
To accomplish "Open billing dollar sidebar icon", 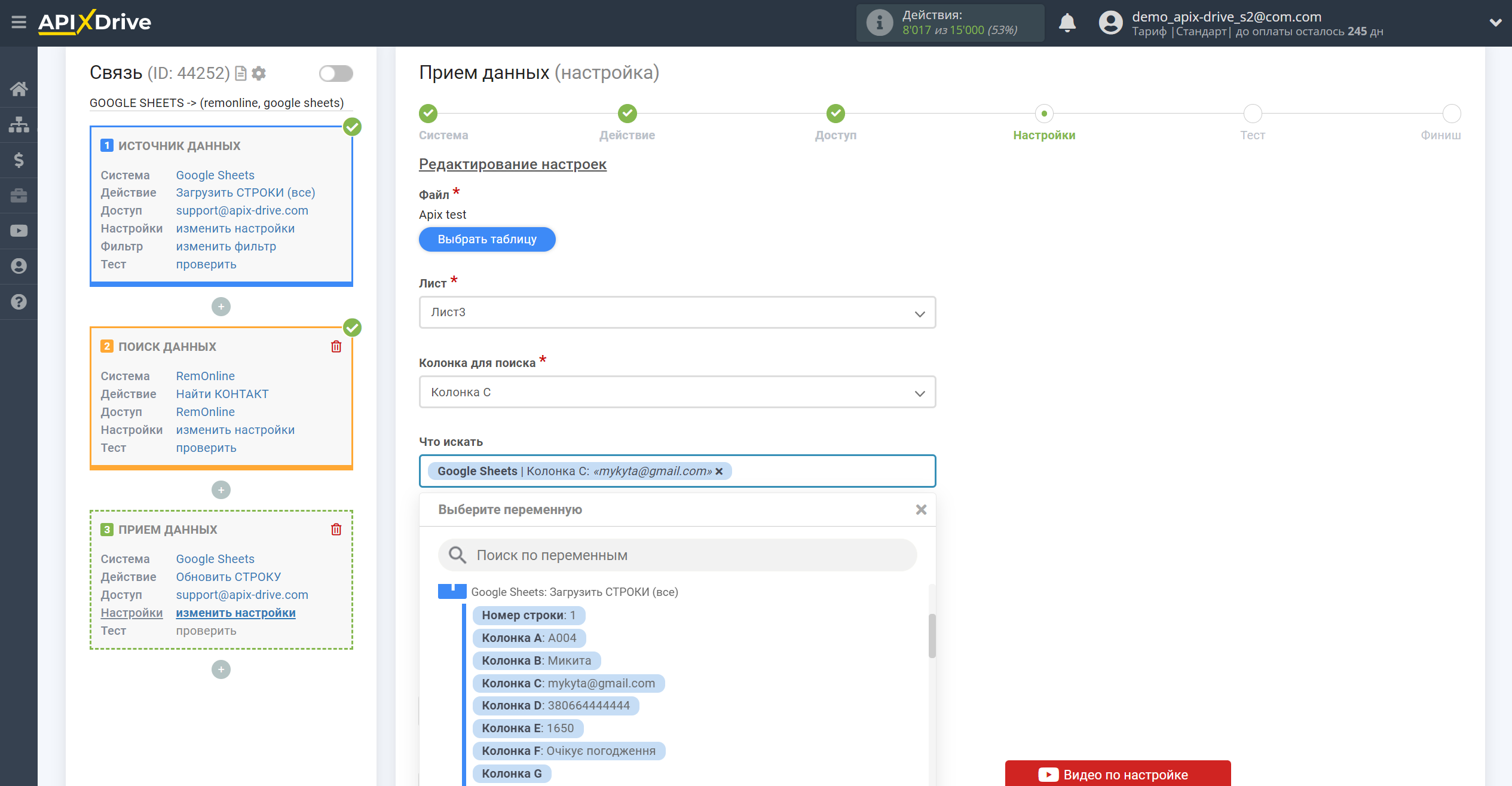I will (19, 160).
